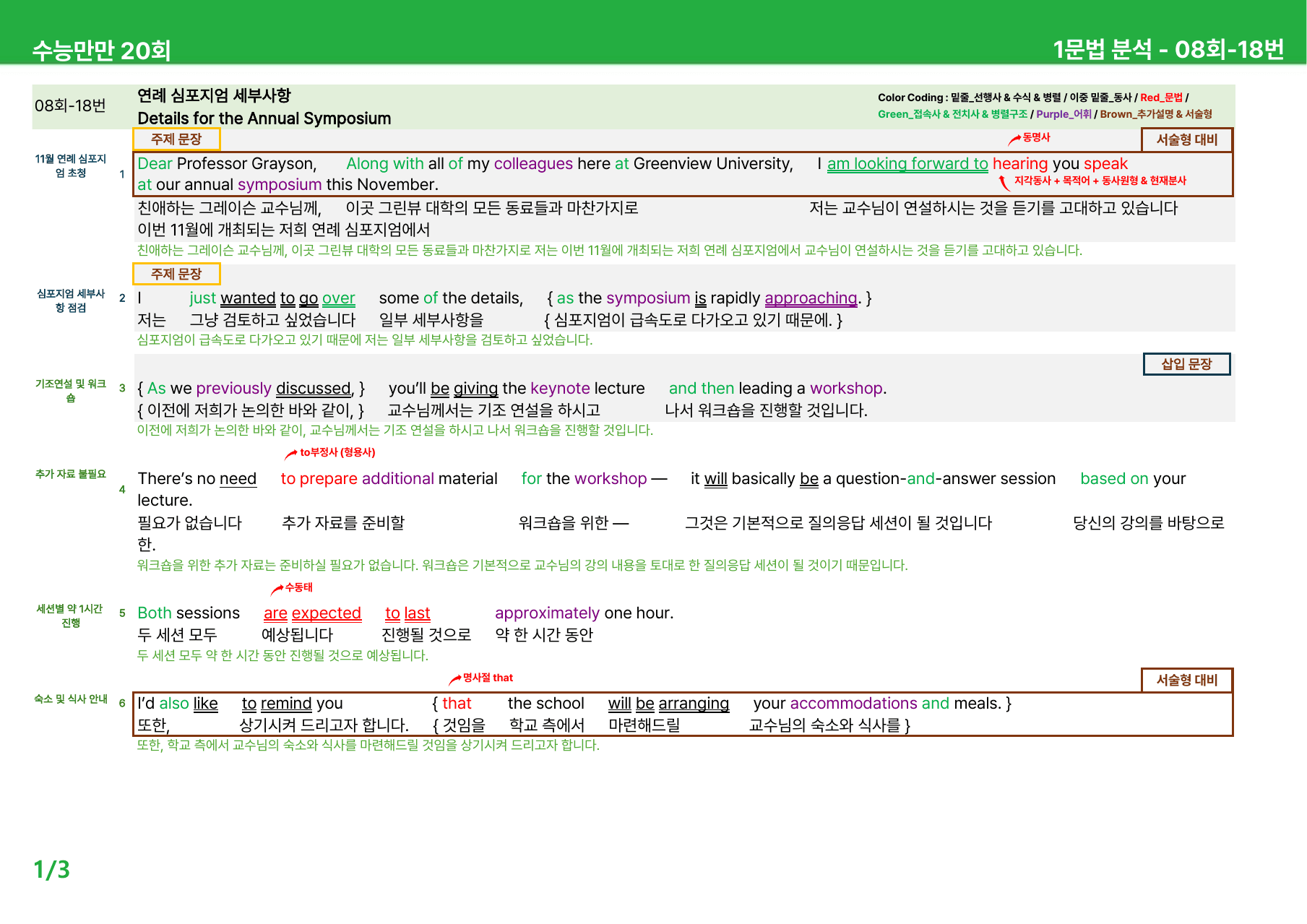Click the header title '수능만만 20회'
The height and width of the screenshot is (924, 1307).
click(101, 51)
